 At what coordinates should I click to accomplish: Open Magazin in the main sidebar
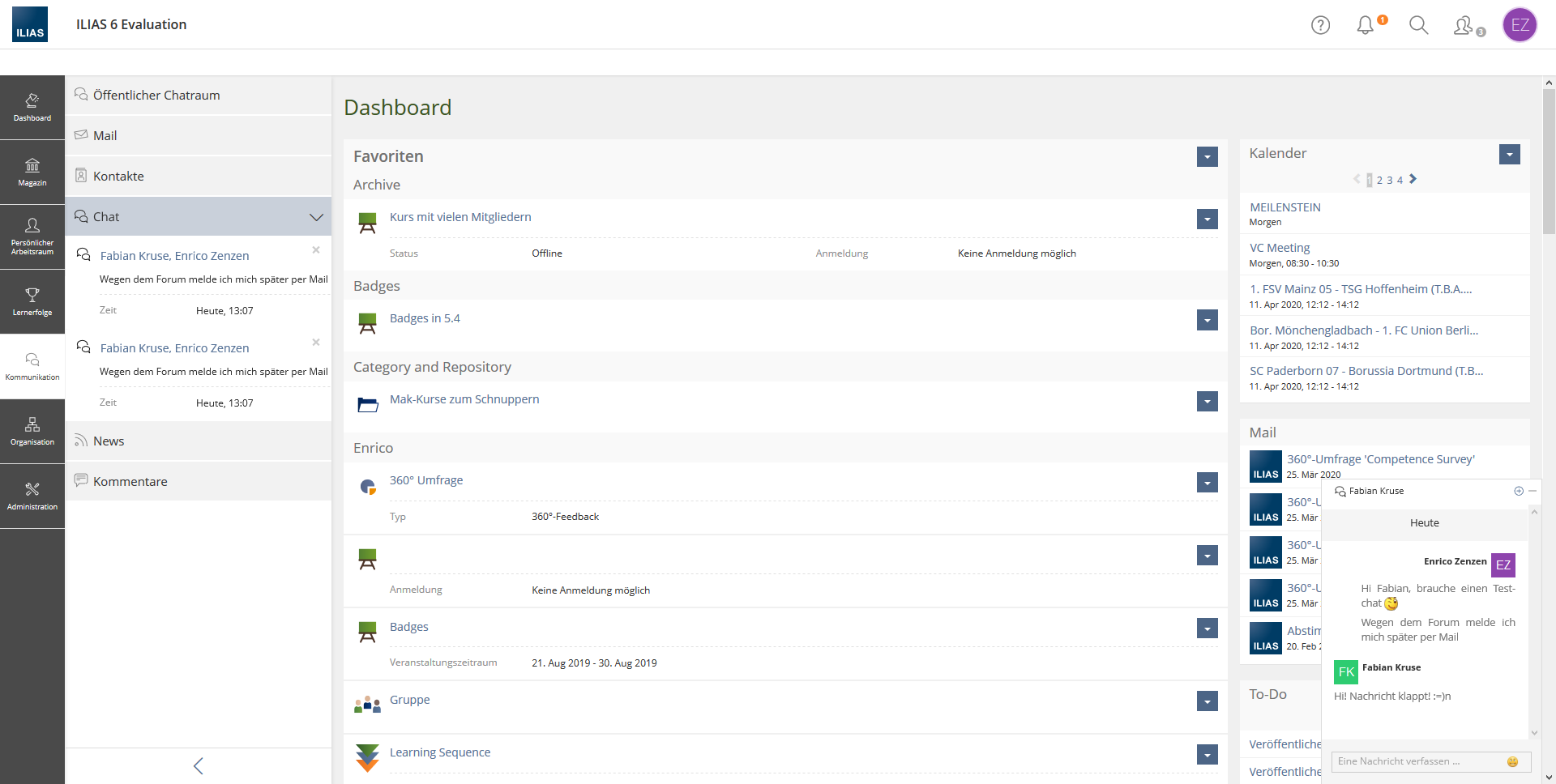coord(32,172)
